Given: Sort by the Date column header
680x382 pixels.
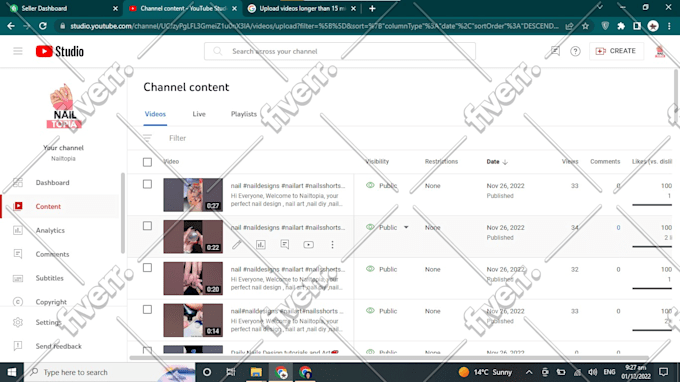Looking at the screenshot, I should (x=497, y=162).
